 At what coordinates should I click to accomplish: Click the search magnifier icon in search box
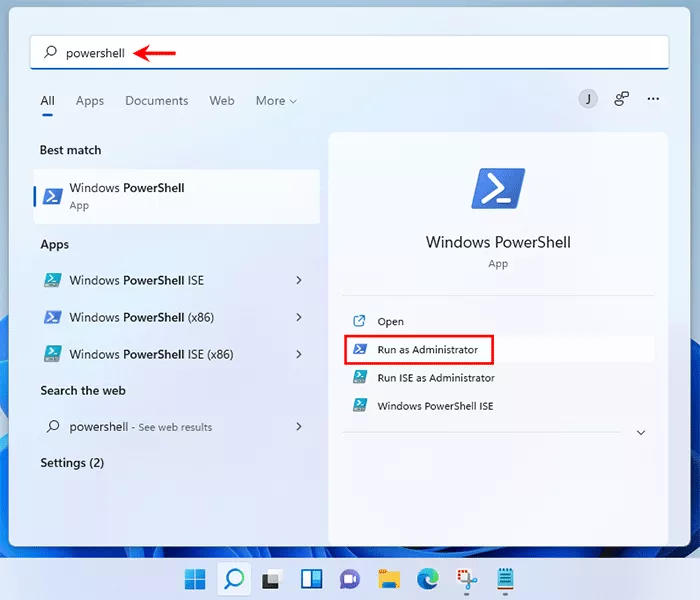tap(50, 52)
